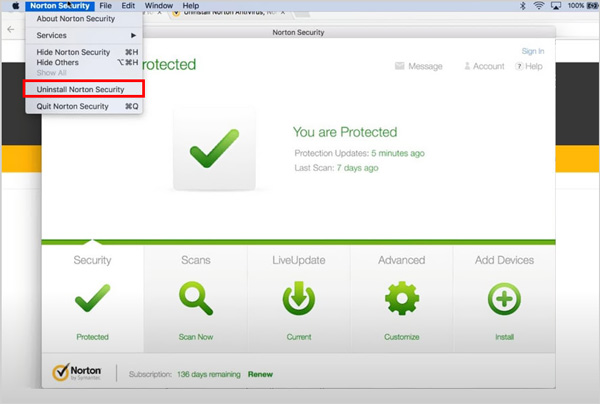Click Scan Now link
This screenshot has height=404, width=600.
(x=196, y=337)
